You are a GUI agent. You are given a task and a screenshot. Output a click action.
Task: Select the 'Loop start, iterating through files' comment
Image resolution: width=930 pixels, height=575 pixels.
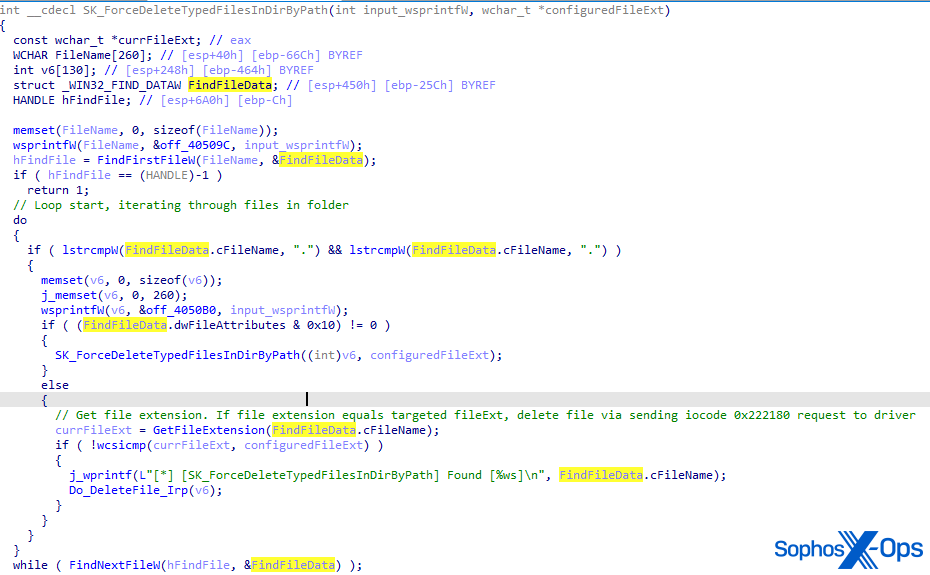pyautogui.click(x=181, y=205)
